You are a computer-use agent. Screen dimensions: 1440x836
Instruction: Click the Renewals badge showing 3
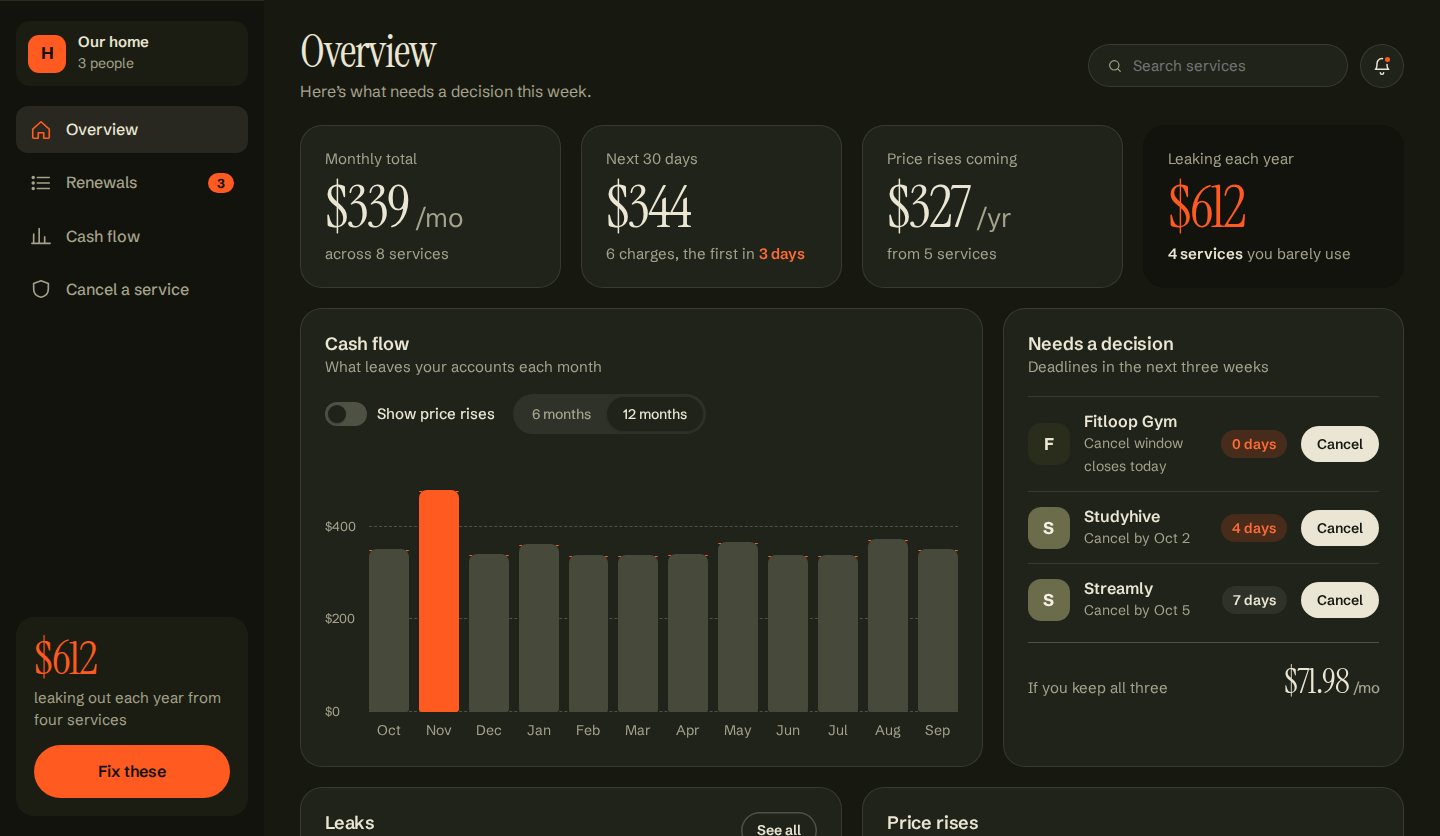[x=221, y=183]
